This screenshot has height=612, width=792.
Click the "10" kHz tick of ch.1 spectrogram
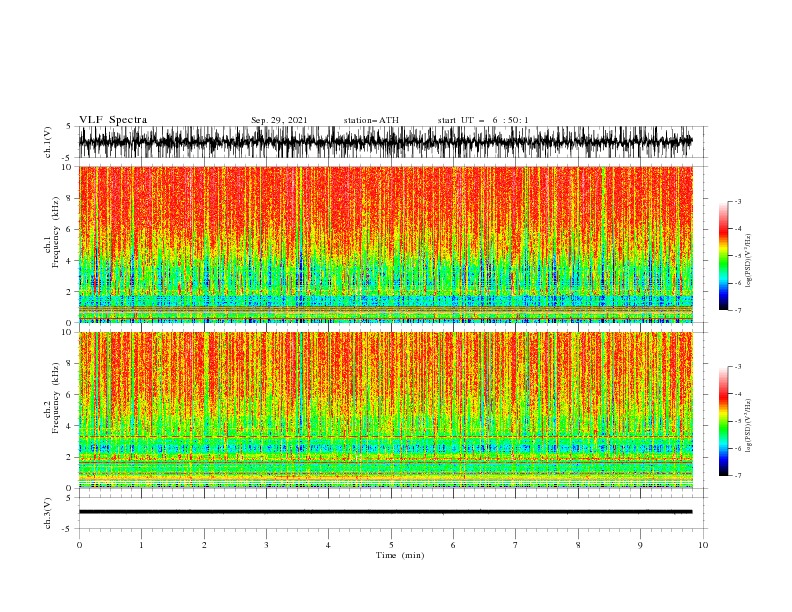click(x=68, y=167)
